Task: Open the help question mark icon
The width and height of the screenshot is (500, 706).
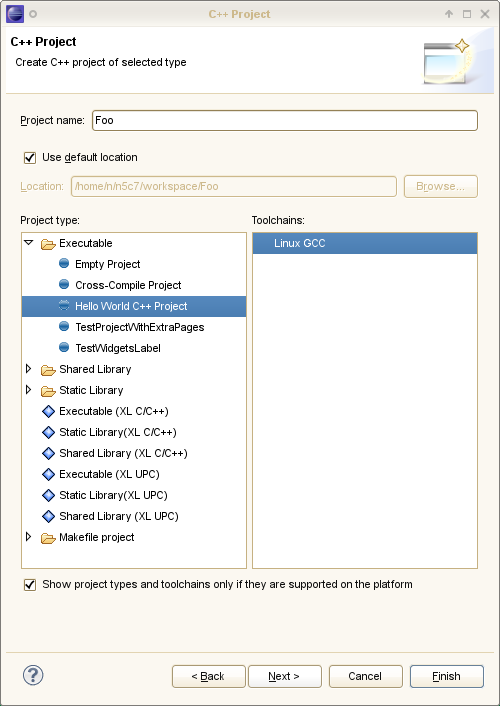Action: tap(33, 675)
